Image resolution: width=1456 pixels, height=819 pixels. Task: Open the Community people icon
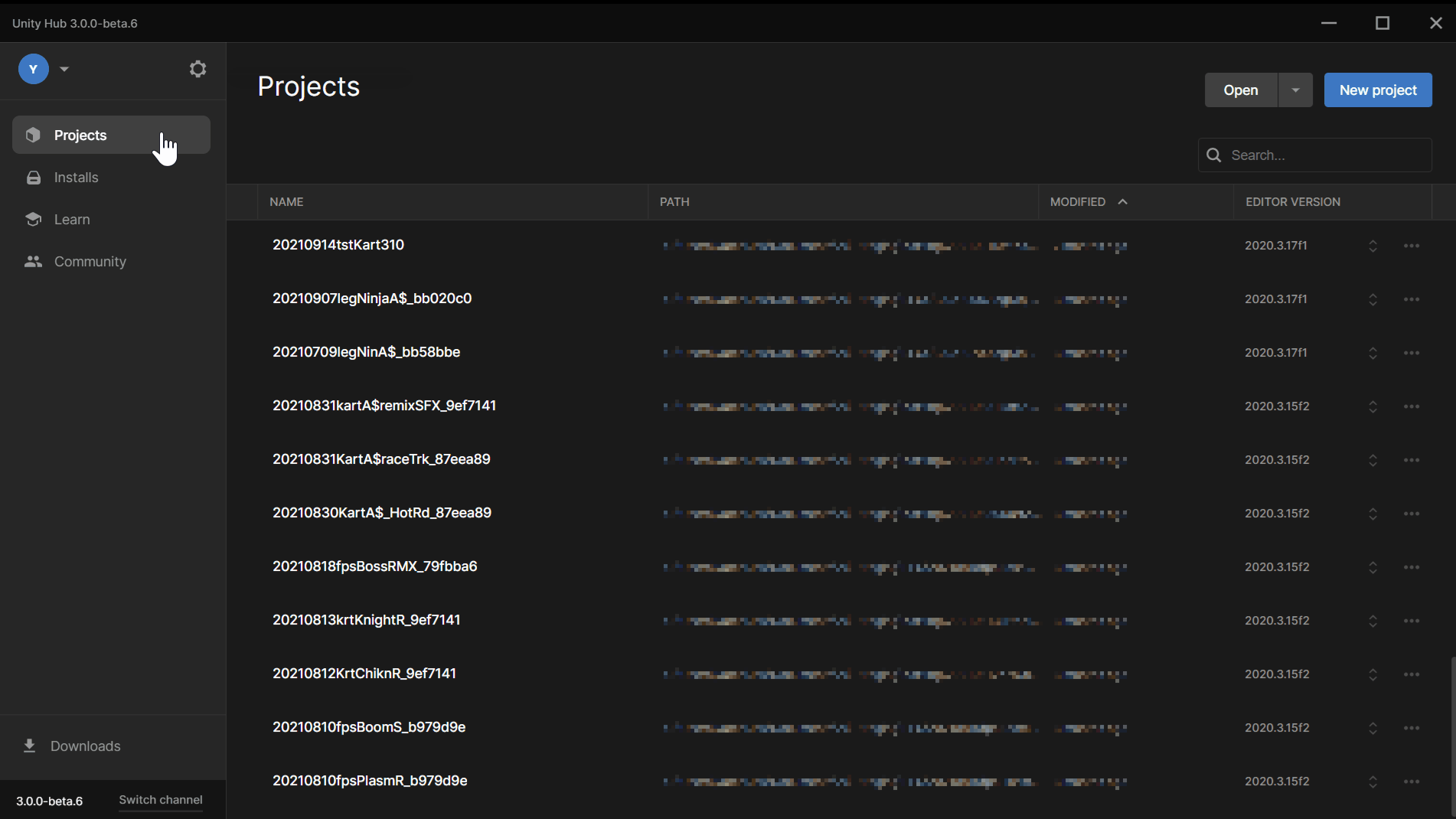point(33,262)
